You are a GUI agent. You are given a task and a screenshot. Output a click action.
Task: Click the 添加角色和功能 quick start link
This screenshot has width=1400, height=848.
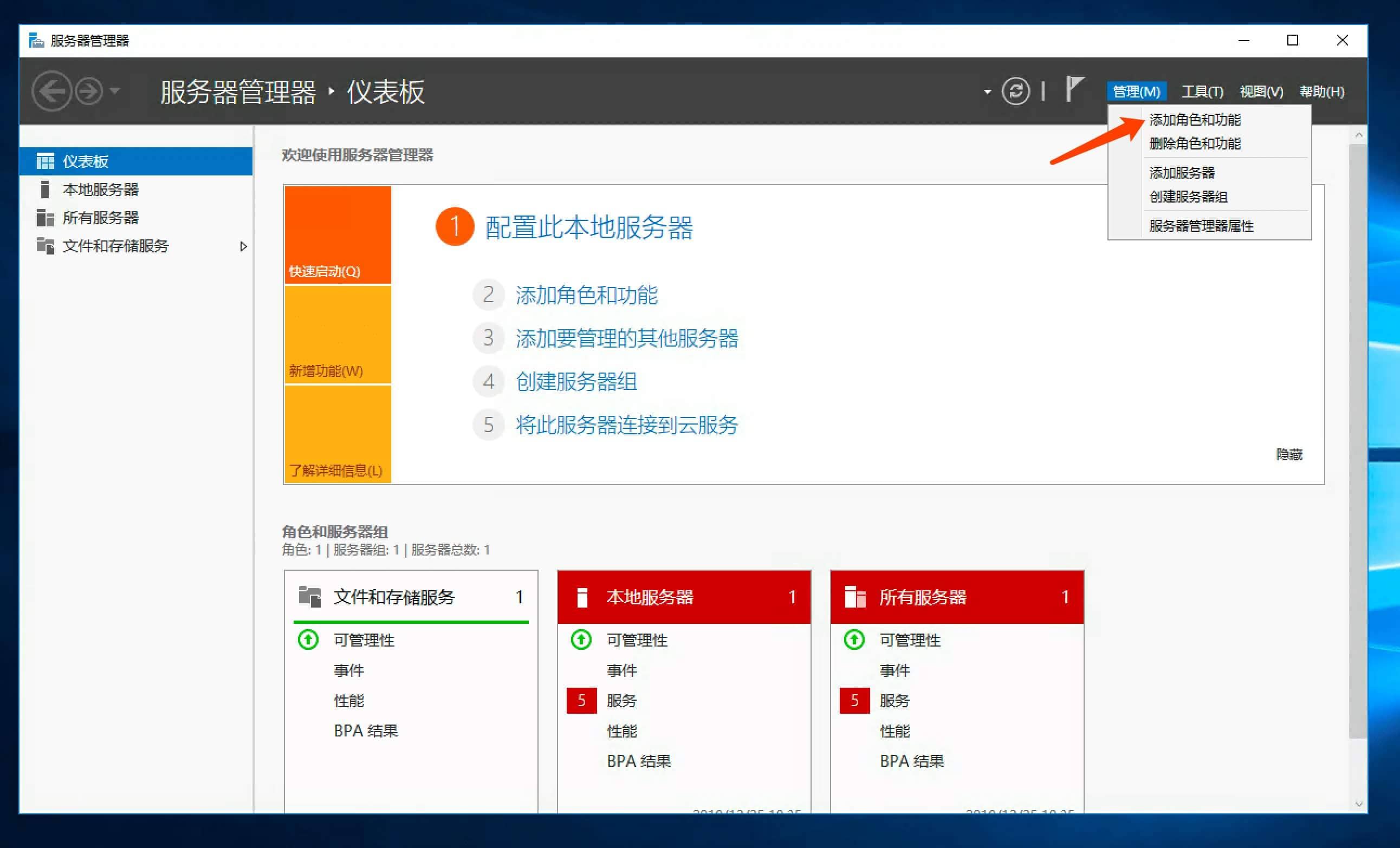[x=586, y=295]
